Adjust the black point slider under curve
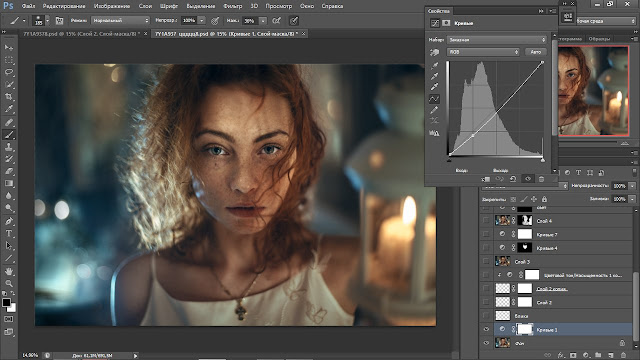This screenshot has width=640, height=360. tap(449, 160)
